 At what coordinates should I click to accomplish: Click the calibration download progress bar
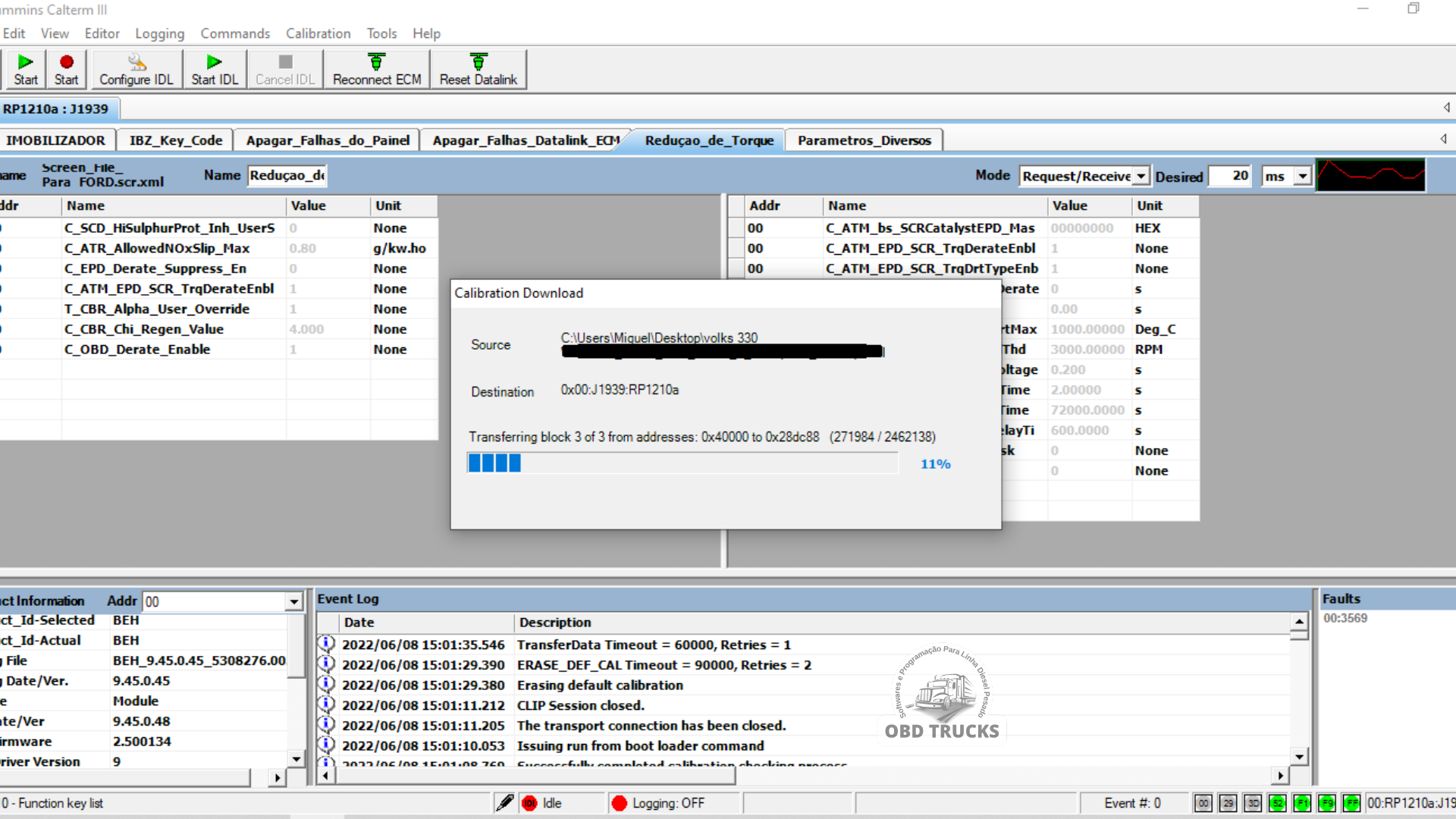pos(682,463)
